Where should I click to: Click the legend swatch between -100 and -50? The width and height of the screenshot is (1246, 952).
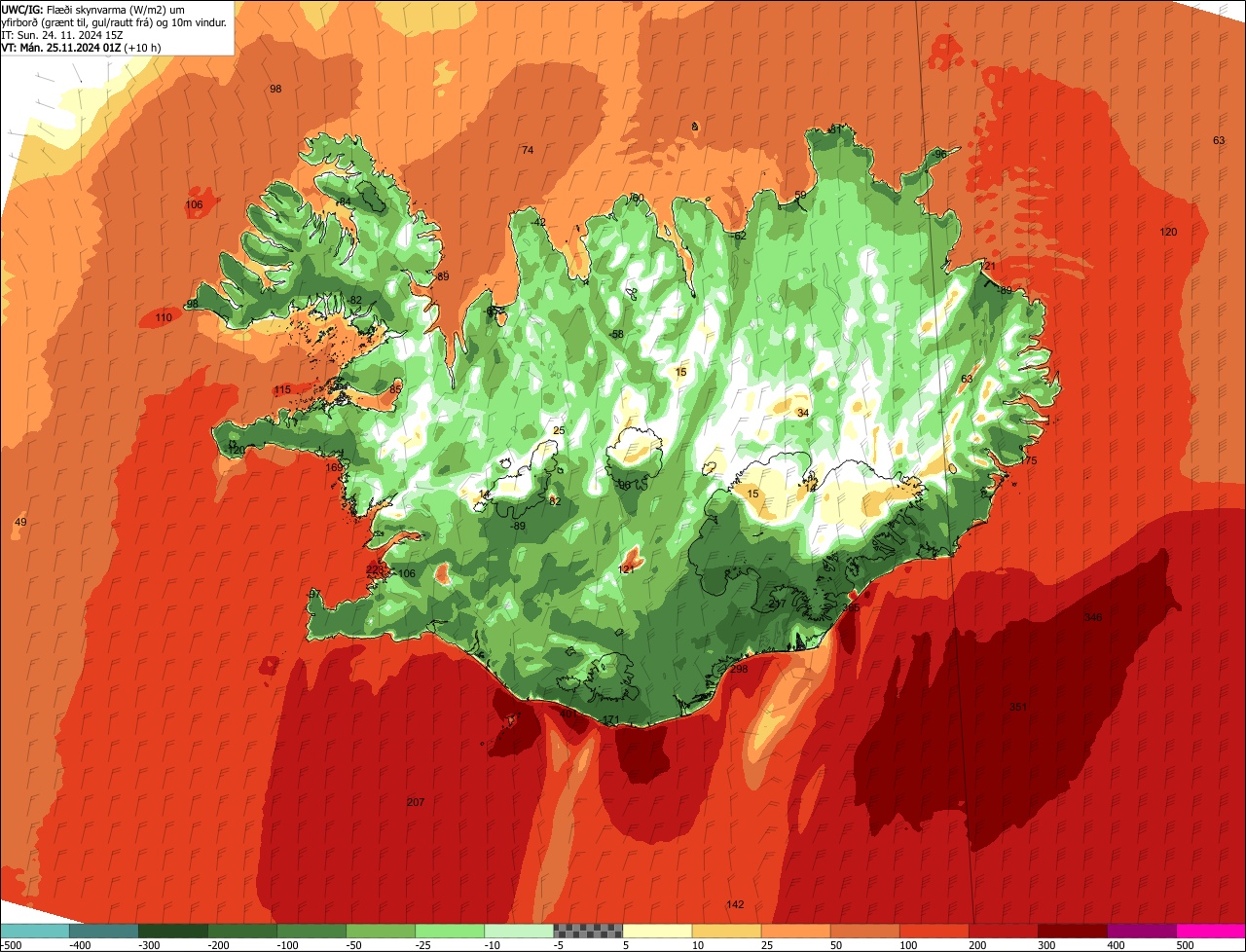click(x=311, y=931)
